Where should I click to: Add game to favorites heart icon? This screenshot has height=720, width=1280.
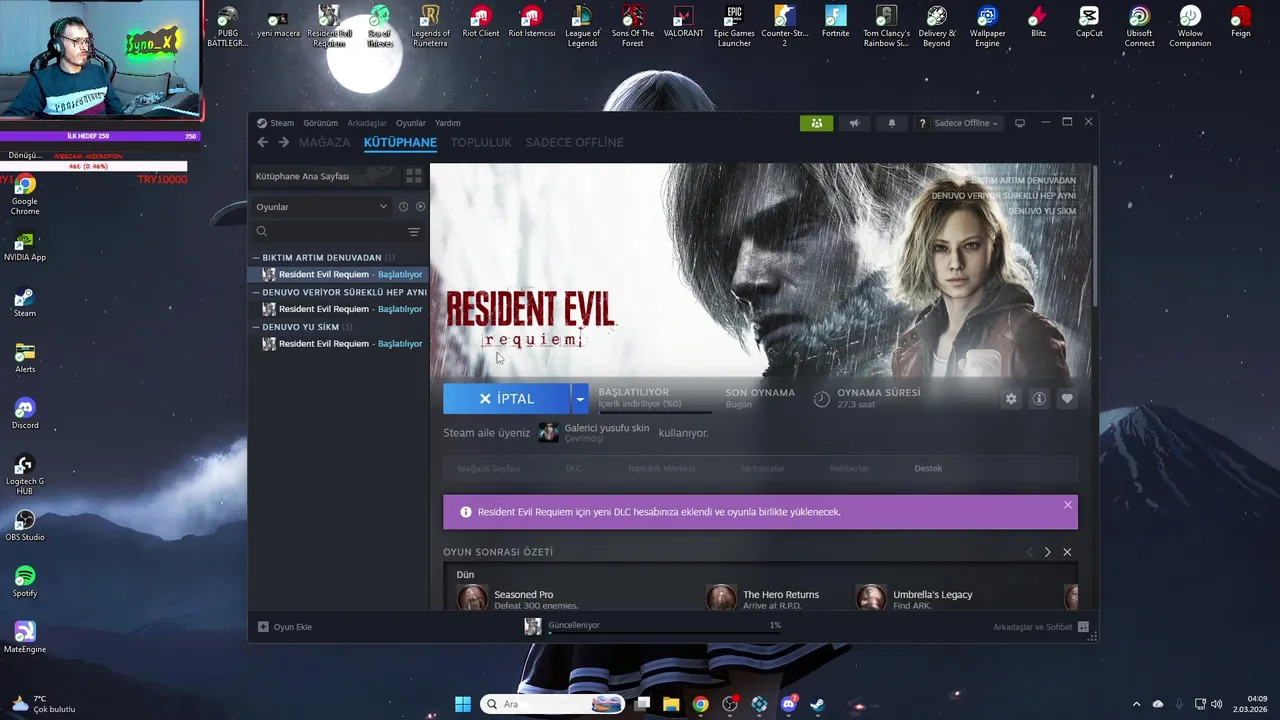(x=1067, y=399)
